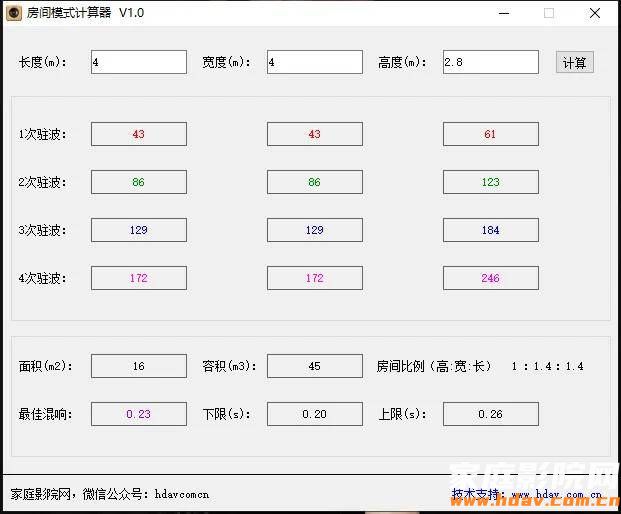The height and width of the screenshot is (514, 621).
Task: Click the 最佳混响 value 0.23
Action: [139, 414]
